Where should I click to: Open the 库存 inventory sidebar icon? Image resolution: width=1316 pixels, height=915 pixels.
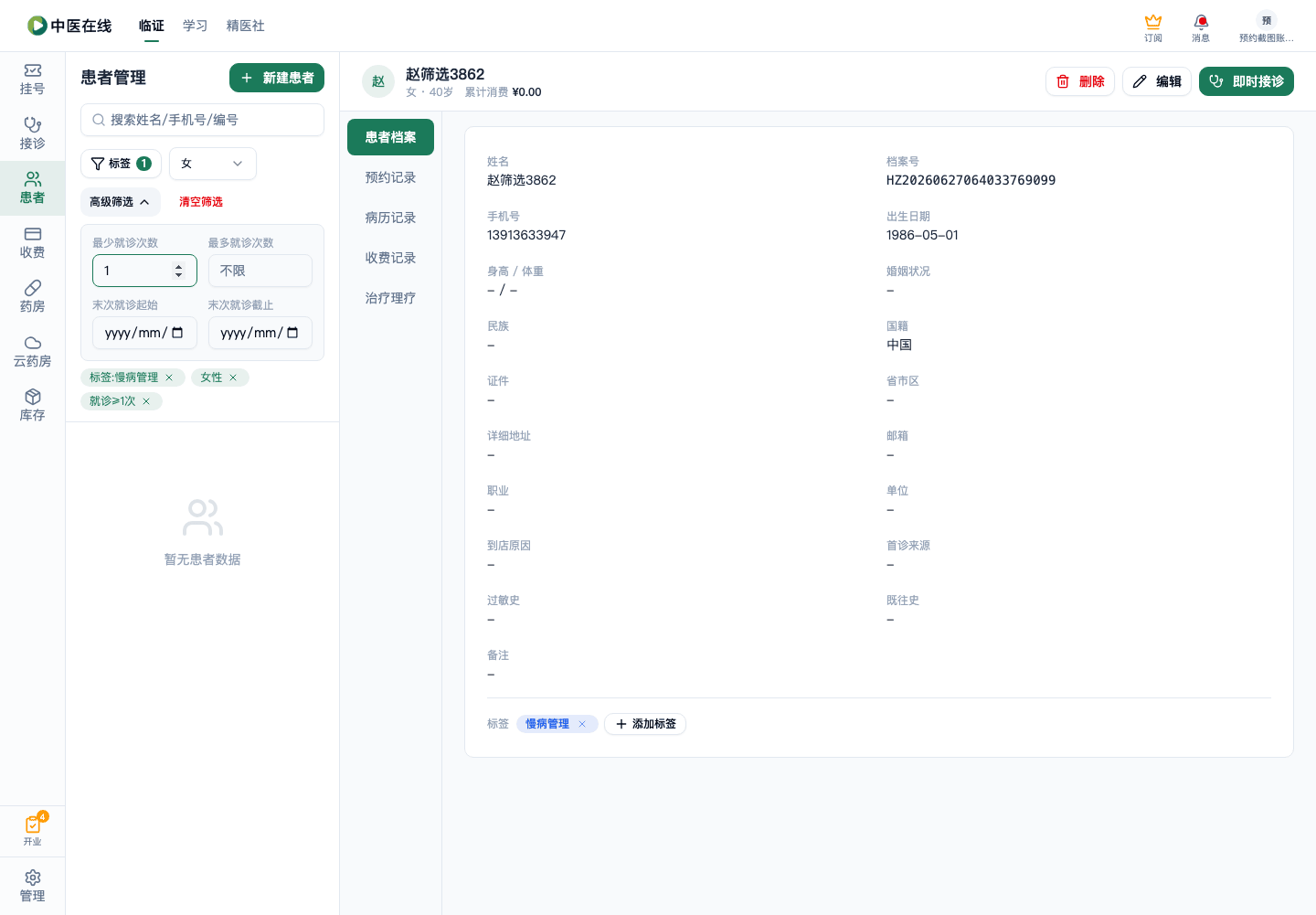point(32,406)
